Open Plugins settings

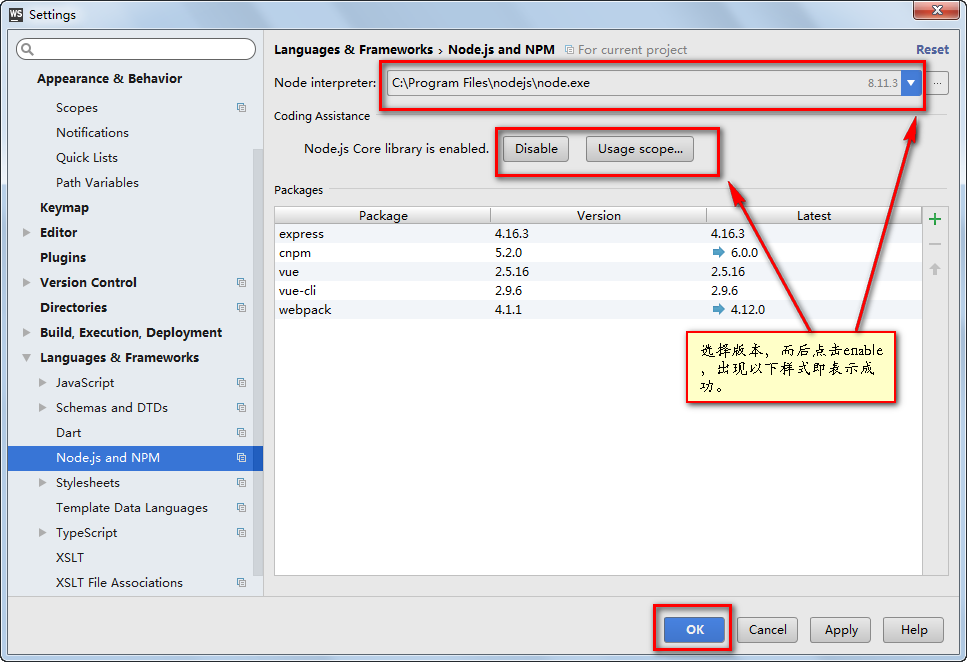click(63, 257)
